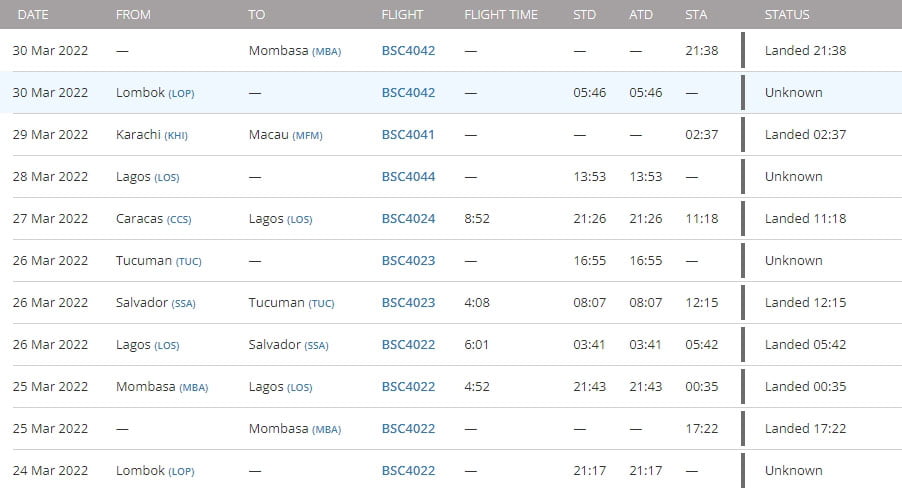Select the 29 Mar 2022 date cell
Image resolution: width=902 pixels, height=491 pixels.
pos(50,134)
